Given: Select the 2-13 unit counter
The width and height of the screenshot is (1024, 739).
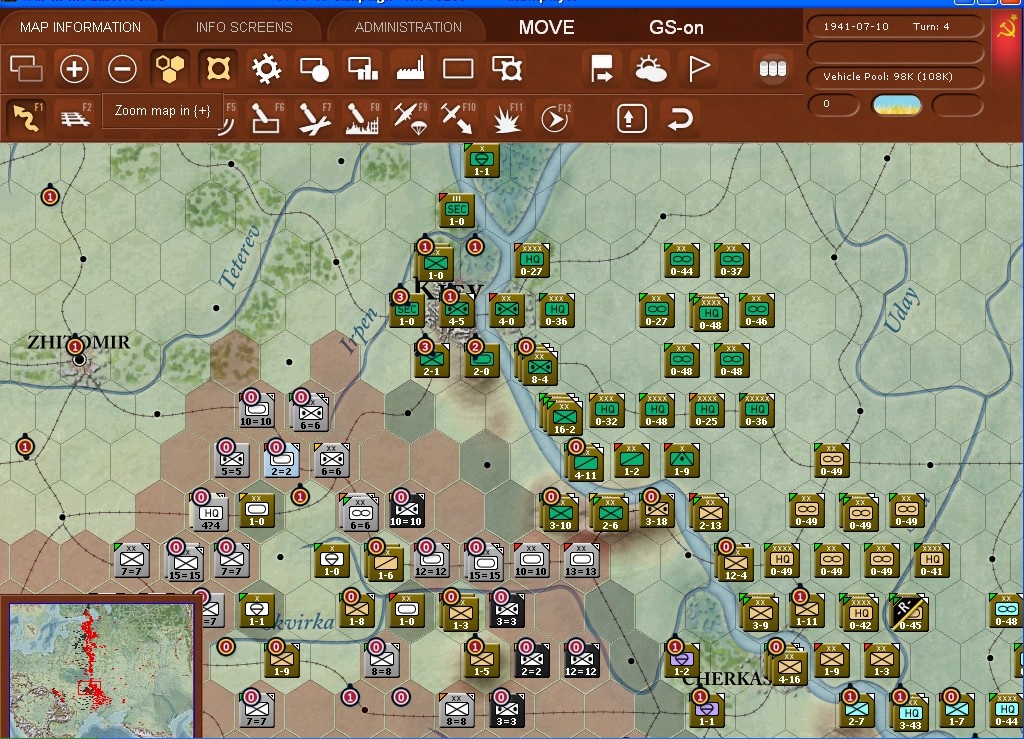Looking at the screenshot, I should [709, 512].
